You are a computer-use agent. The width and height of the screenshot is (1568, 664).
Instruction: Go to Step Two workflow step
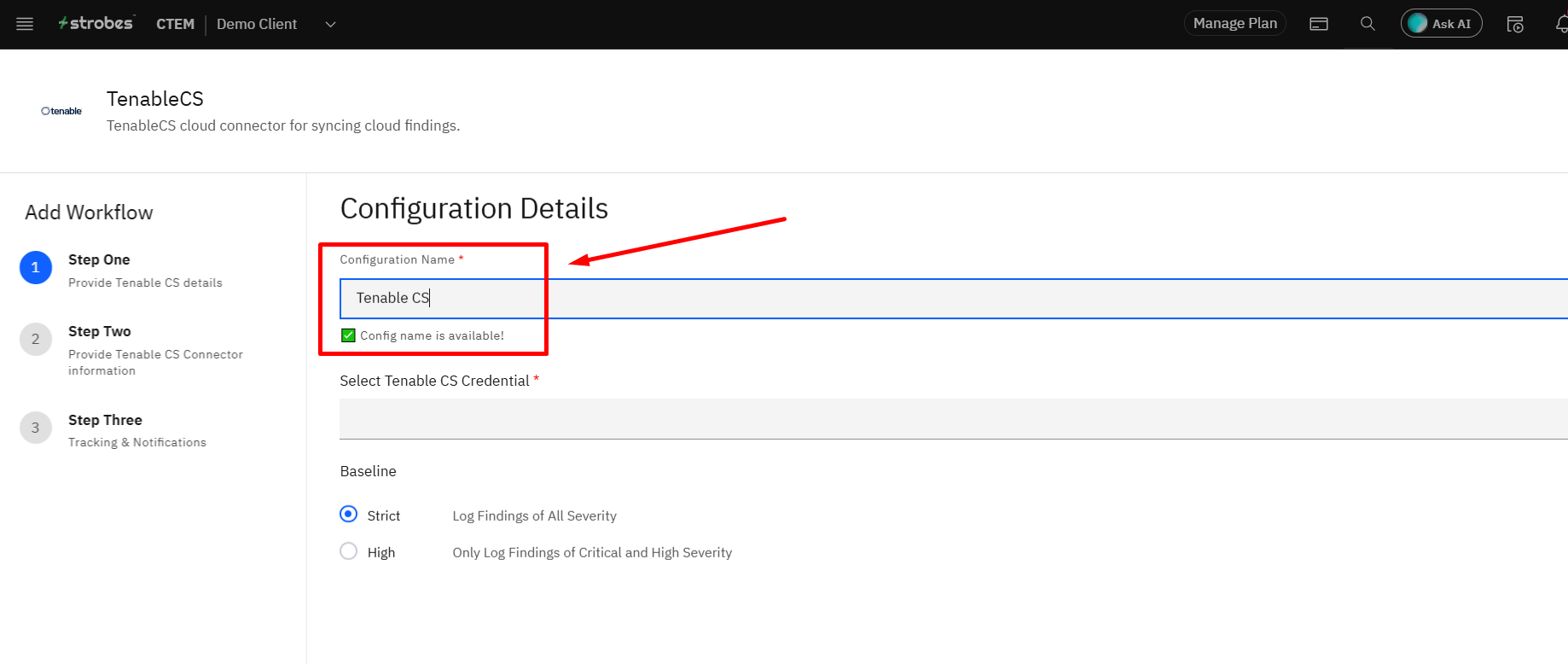click(100, 331)
